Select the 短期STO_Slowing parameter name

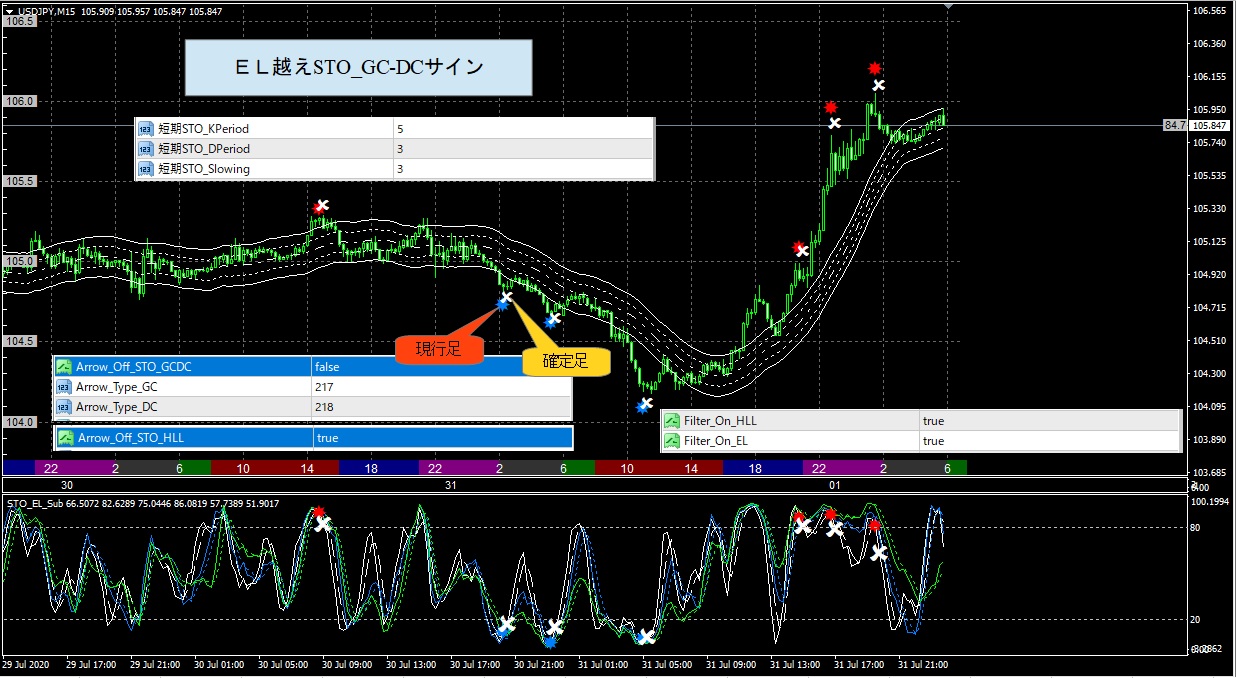(204, 169)
